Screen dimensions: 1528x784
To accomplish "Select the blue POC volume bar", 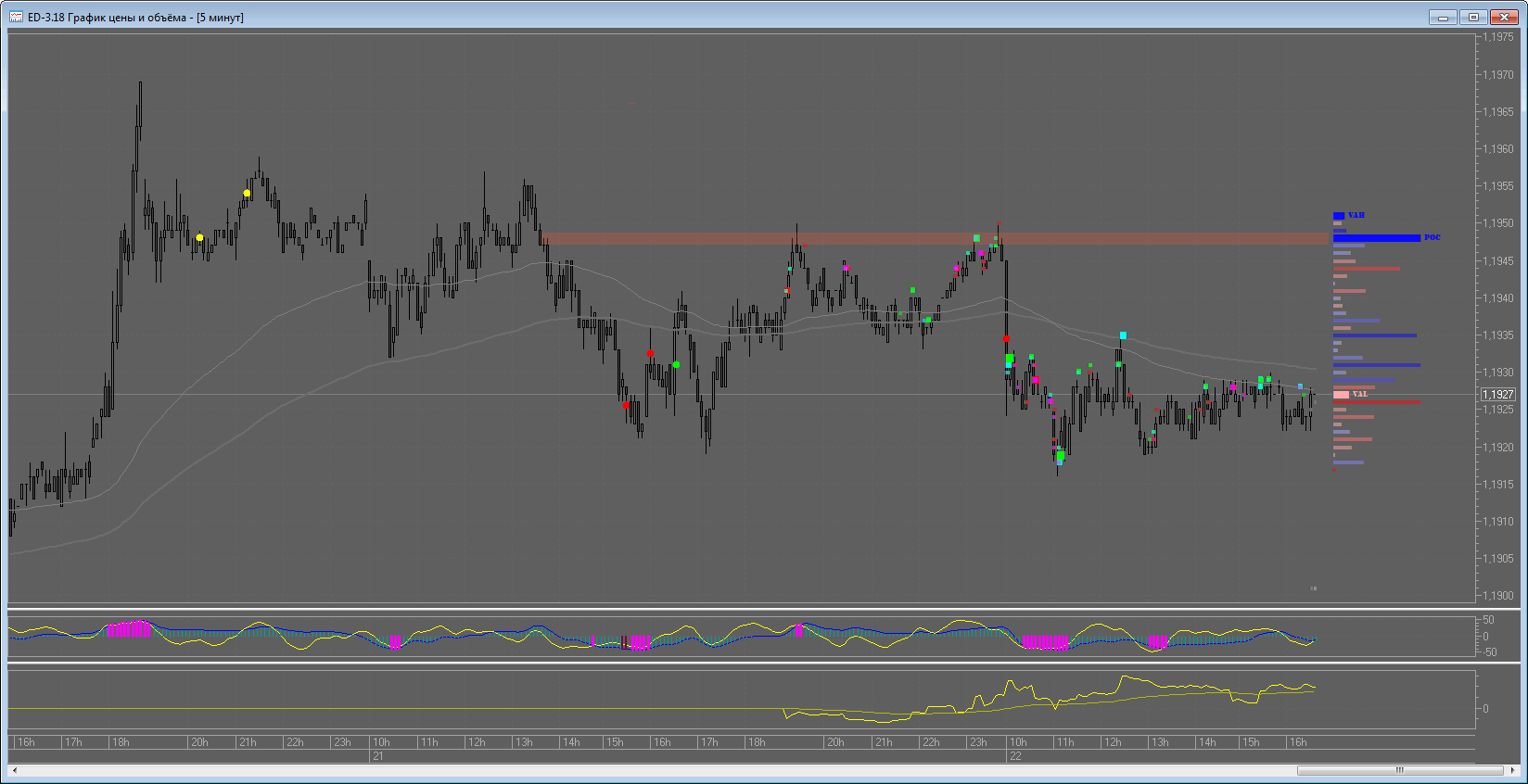I will [x=1377, y=238].
